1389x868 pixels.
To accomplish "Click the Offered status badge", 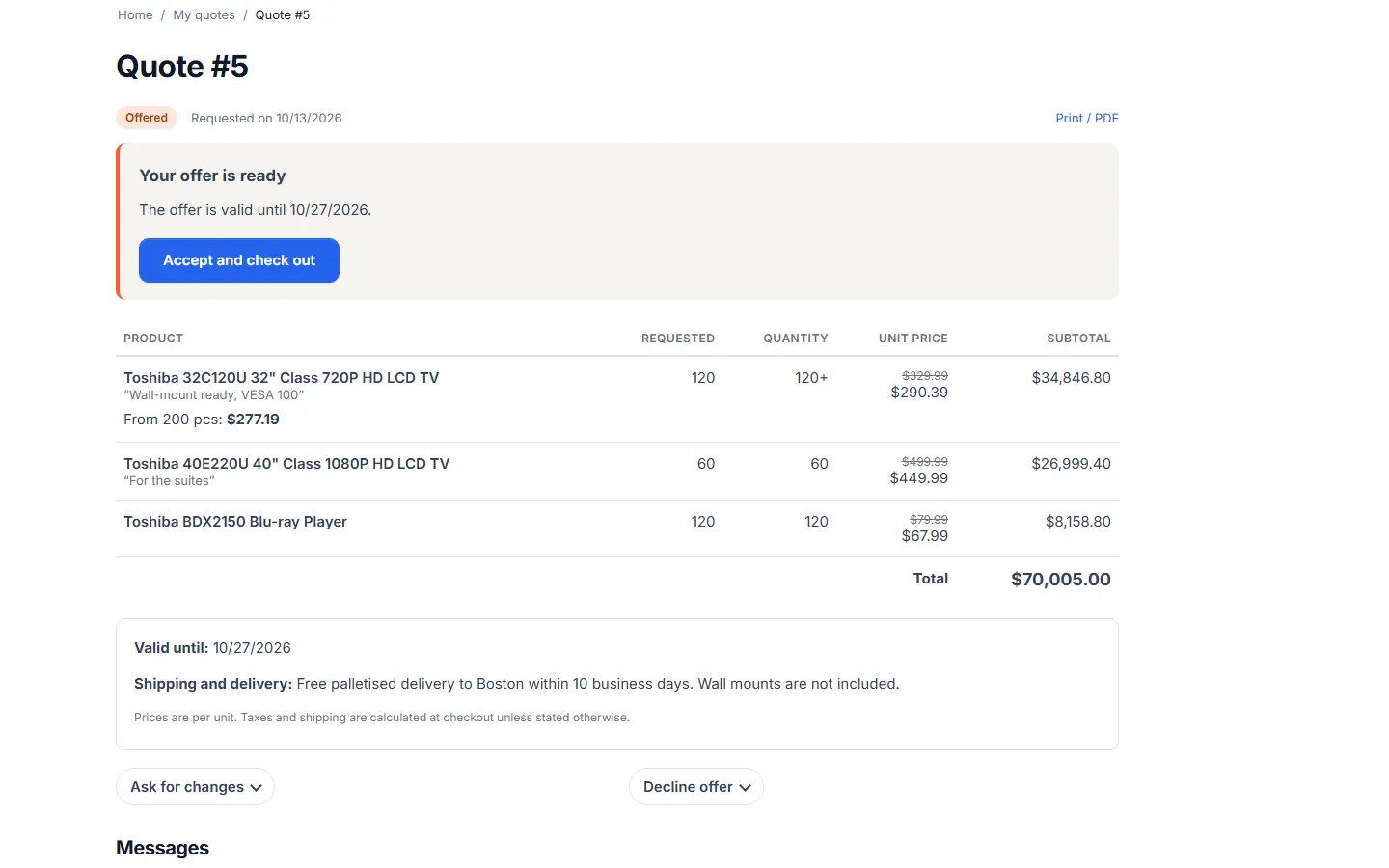I will 147,118.
